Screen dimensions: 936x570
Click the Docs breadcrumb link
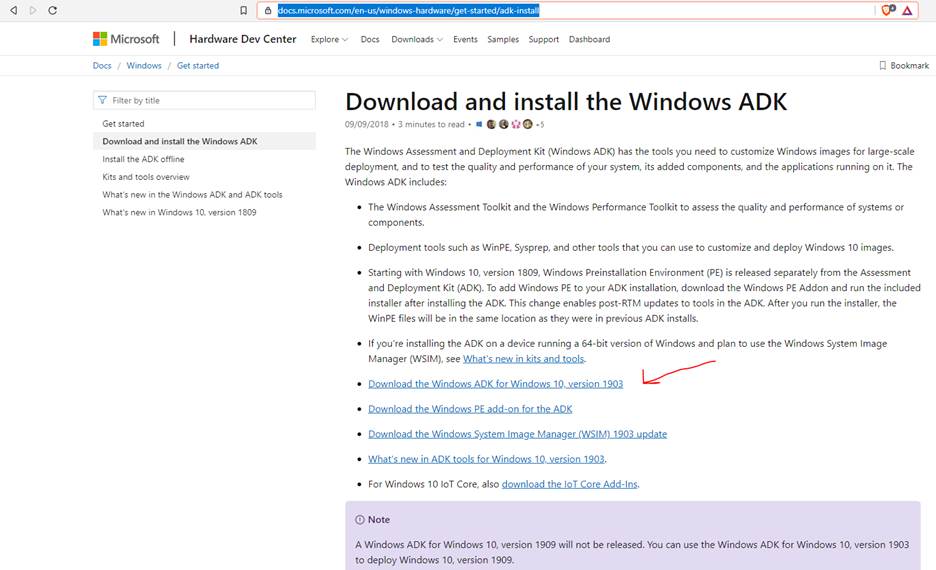(102, 66)
